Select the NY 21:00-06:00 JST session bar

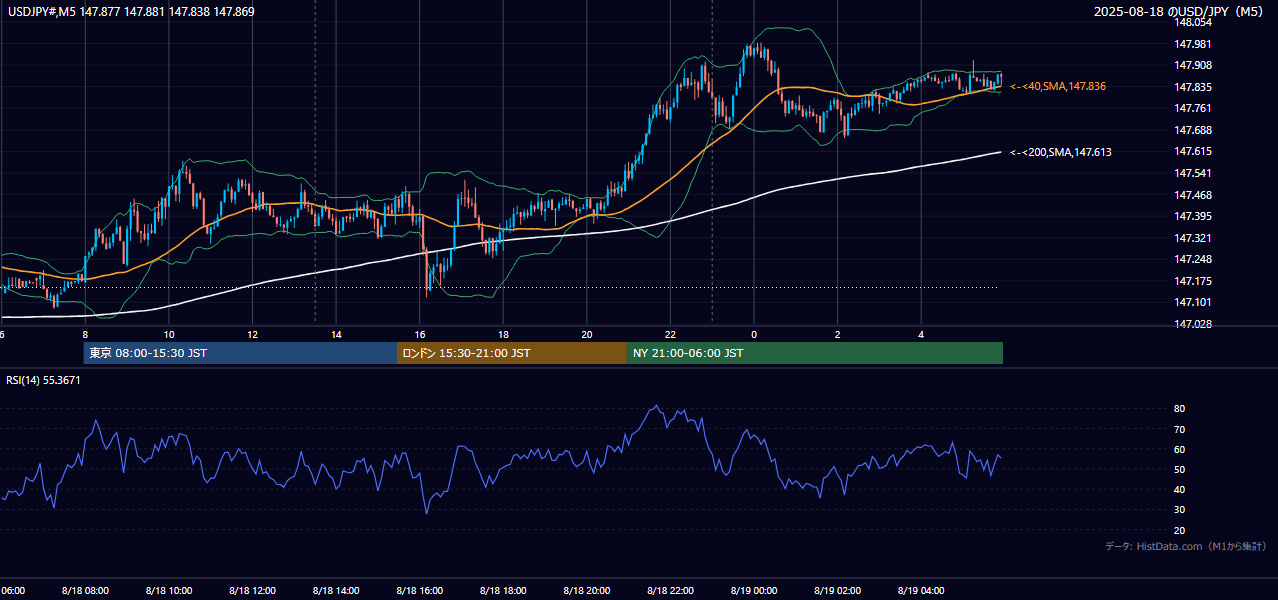click(815, 353)
